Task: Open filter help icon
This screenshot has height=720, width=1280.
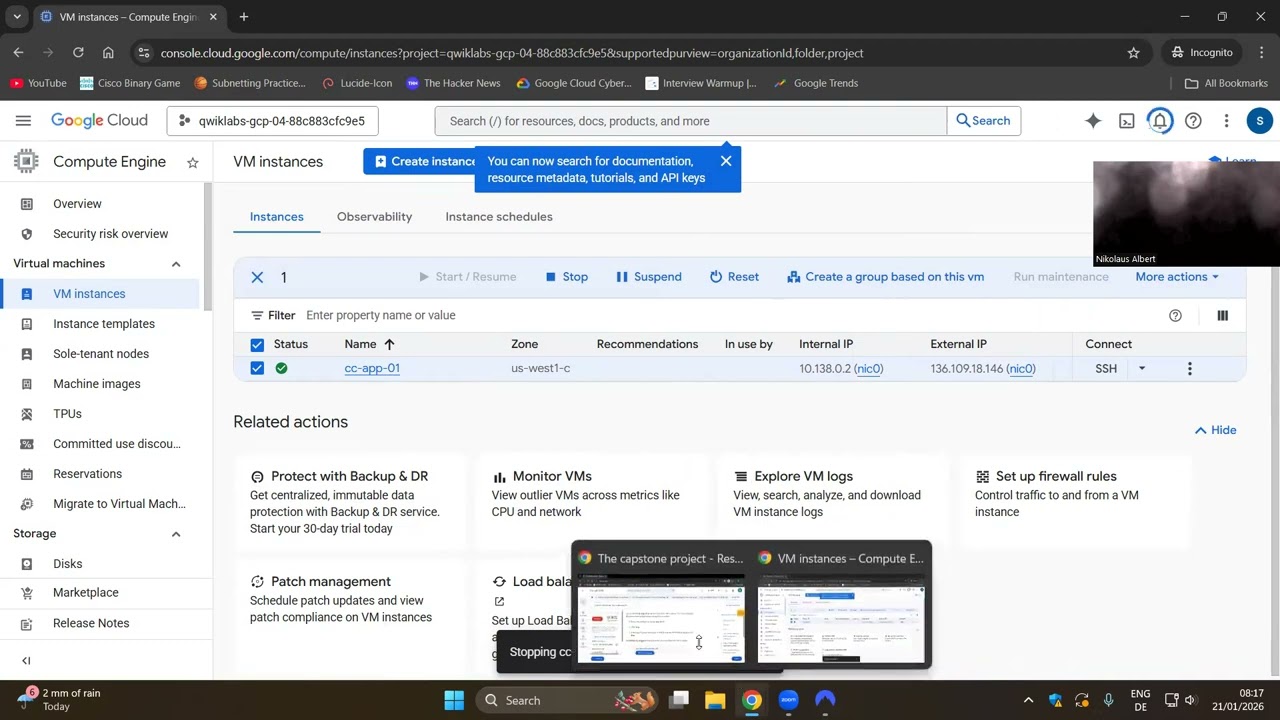Action: pos(1175,316)
